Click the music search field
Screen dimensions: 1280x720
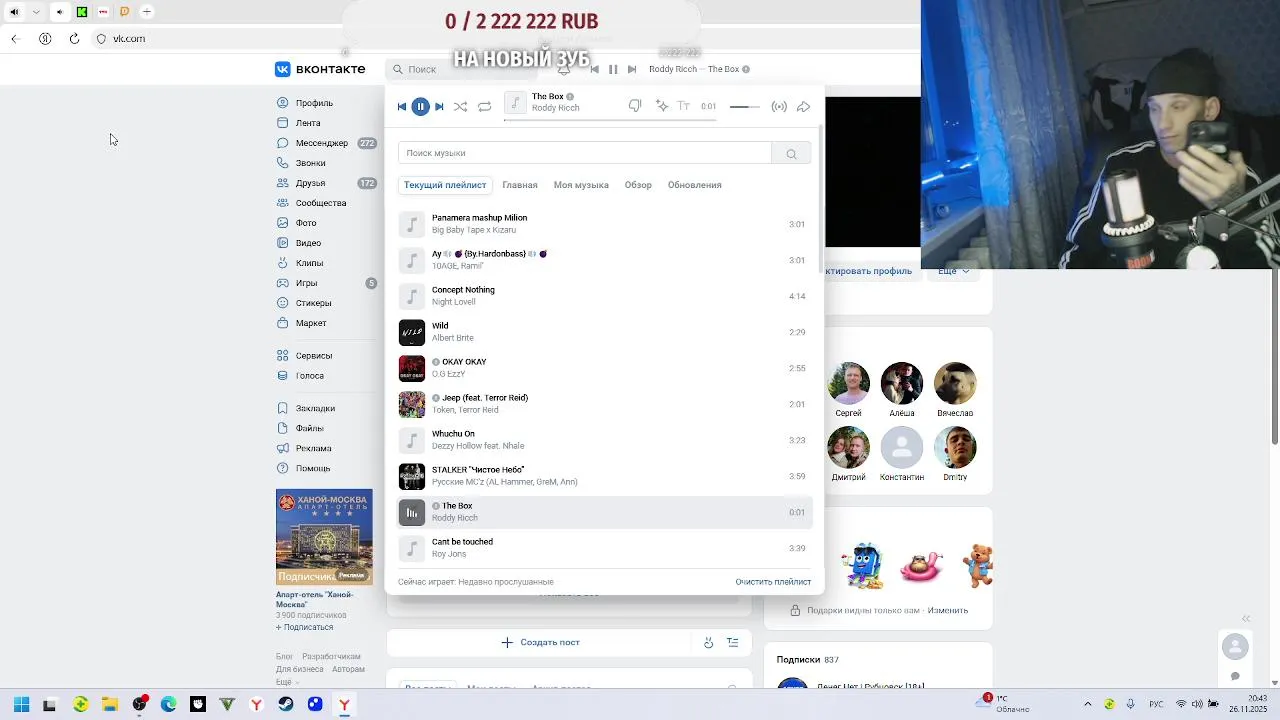(585, 153)
